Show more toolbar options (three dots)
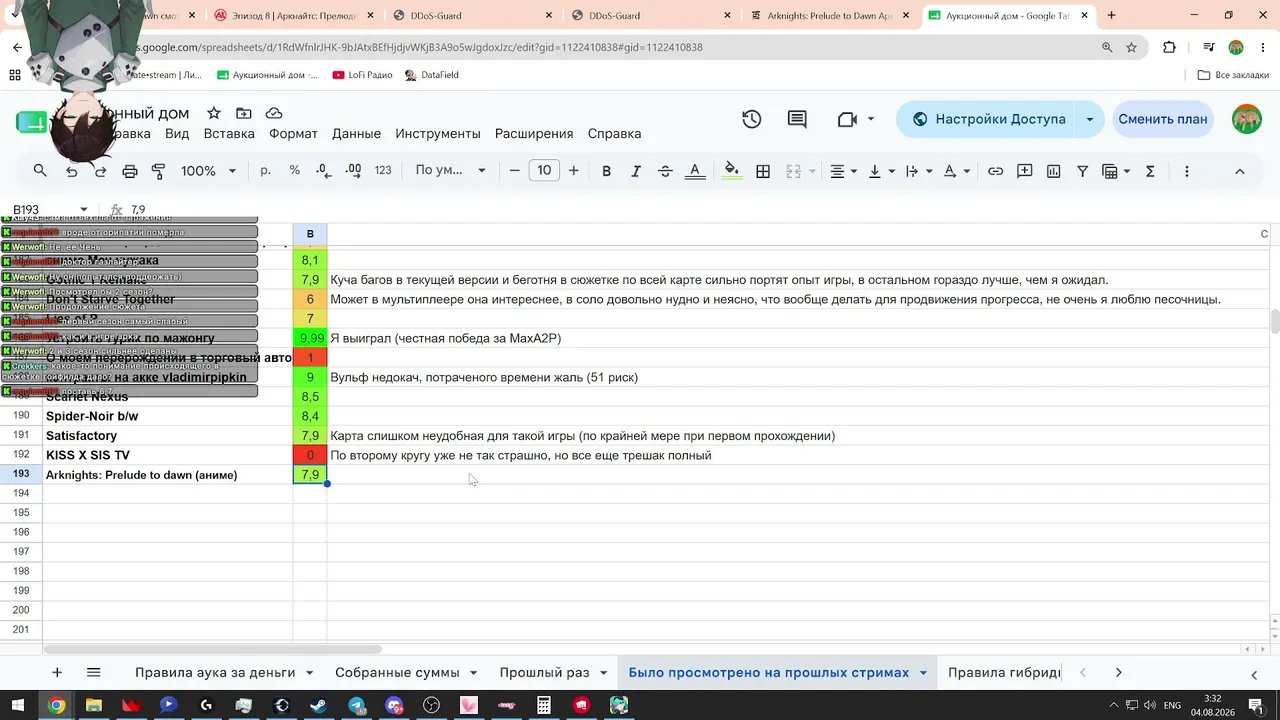 click(1187, 171)
